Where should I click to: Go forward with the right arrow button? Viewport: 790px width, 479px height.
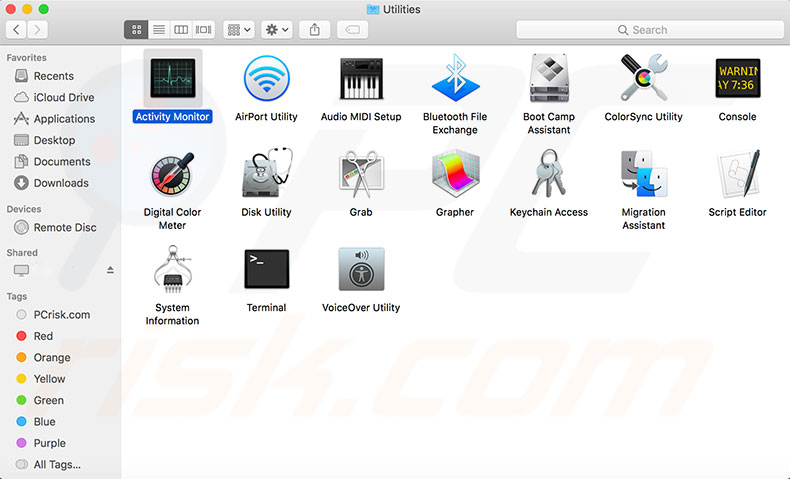(x=37, y=30)
